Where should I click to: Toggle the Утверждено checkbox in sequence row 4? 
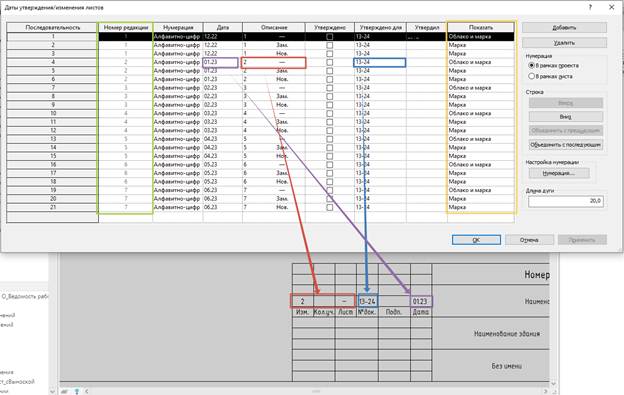click(330, 62)
